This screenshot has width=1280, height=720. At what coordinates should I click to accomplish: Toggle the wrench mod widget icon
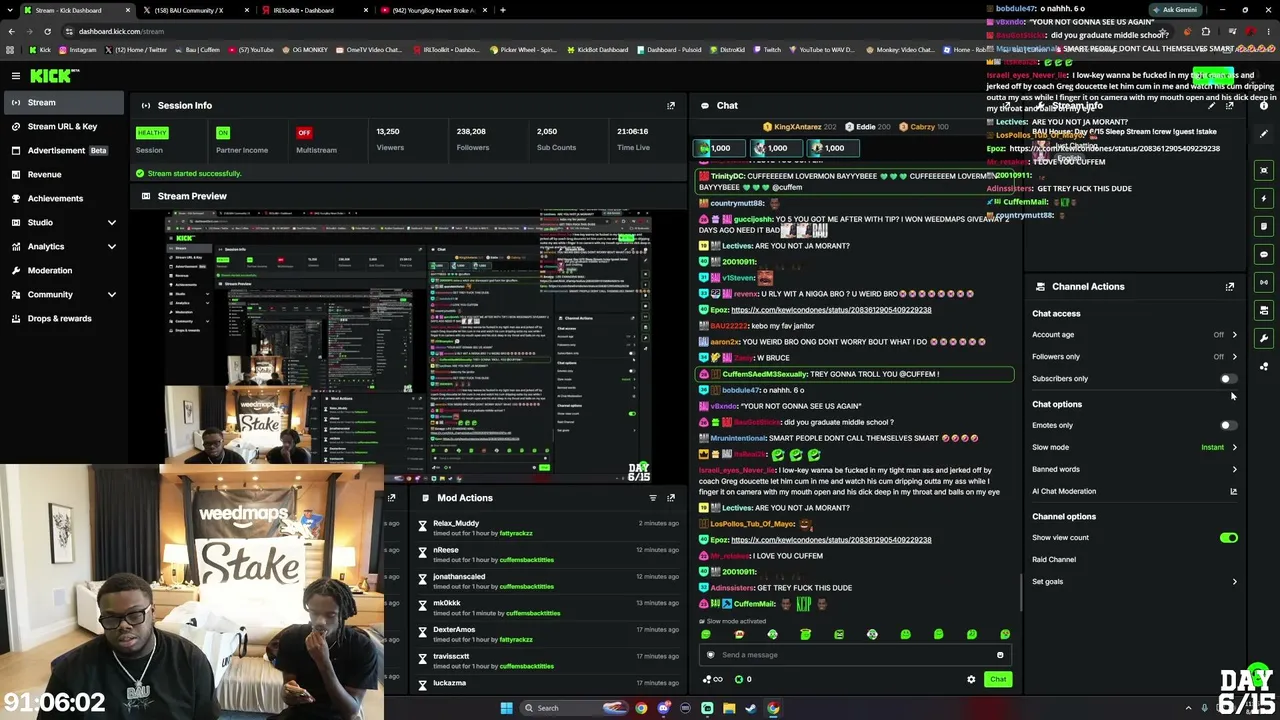pos(1264,338)
